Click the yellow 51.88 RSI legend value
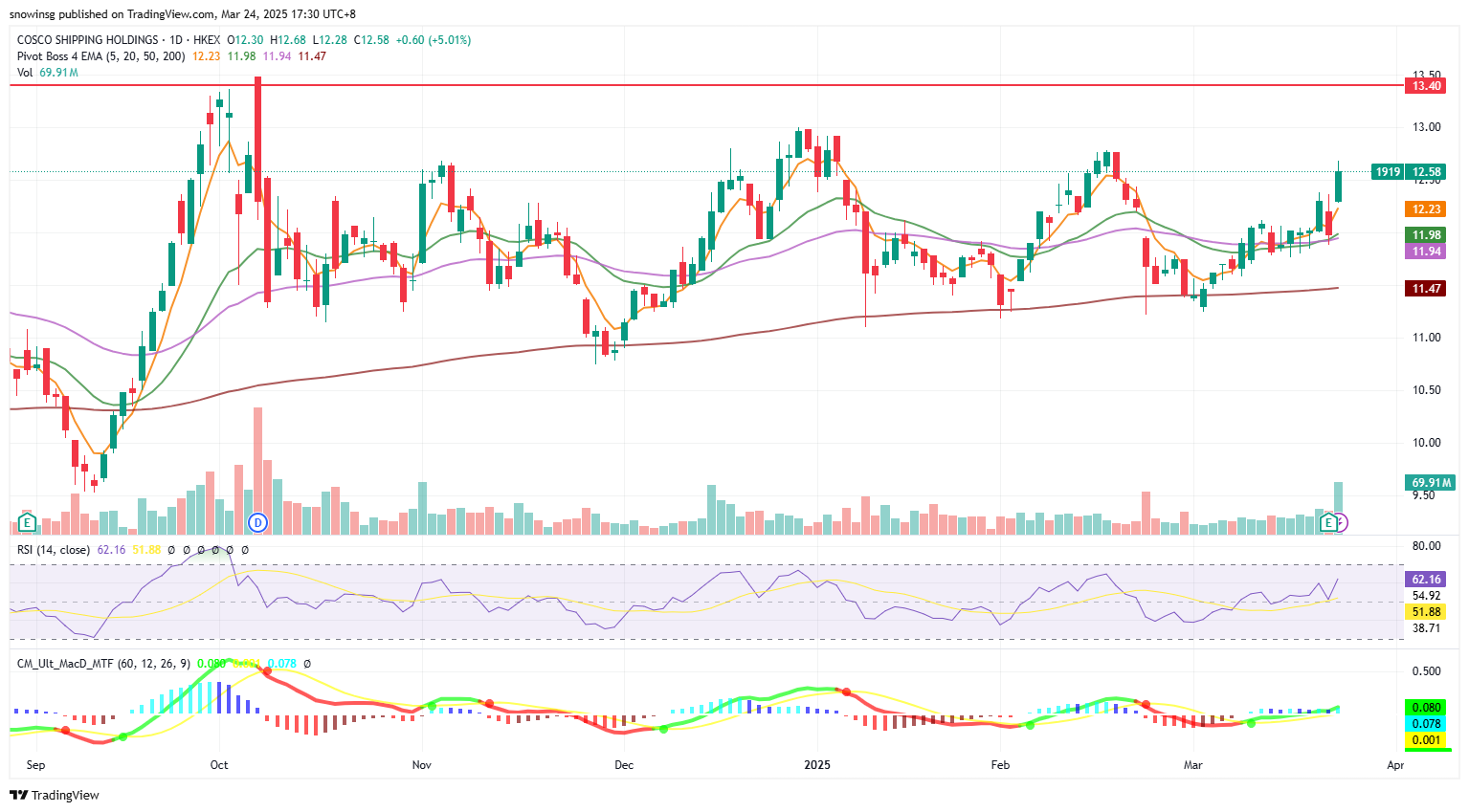Image resolution: width=1469 pixels, height=812 pixels. (146, 550)
